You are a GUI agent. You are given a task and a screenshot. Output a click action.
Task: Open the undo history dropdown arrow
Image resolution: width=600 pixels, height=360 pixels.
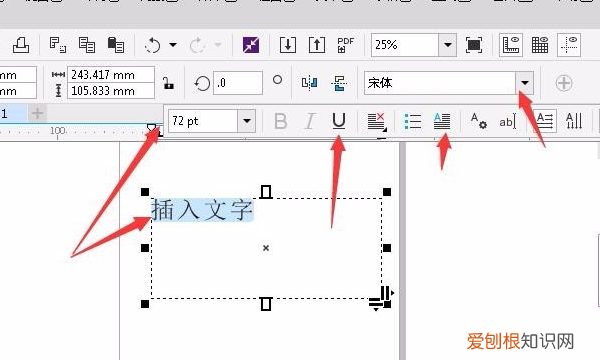coord(173,45)
